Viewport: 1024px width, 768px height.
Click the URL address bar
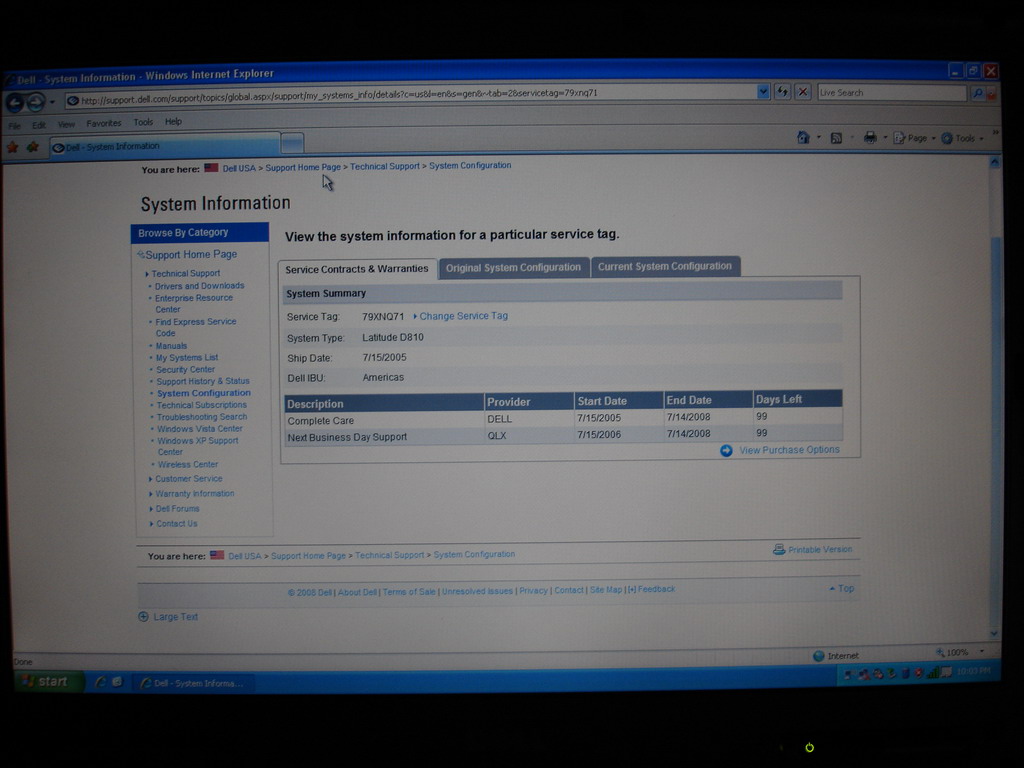(411, 96)
